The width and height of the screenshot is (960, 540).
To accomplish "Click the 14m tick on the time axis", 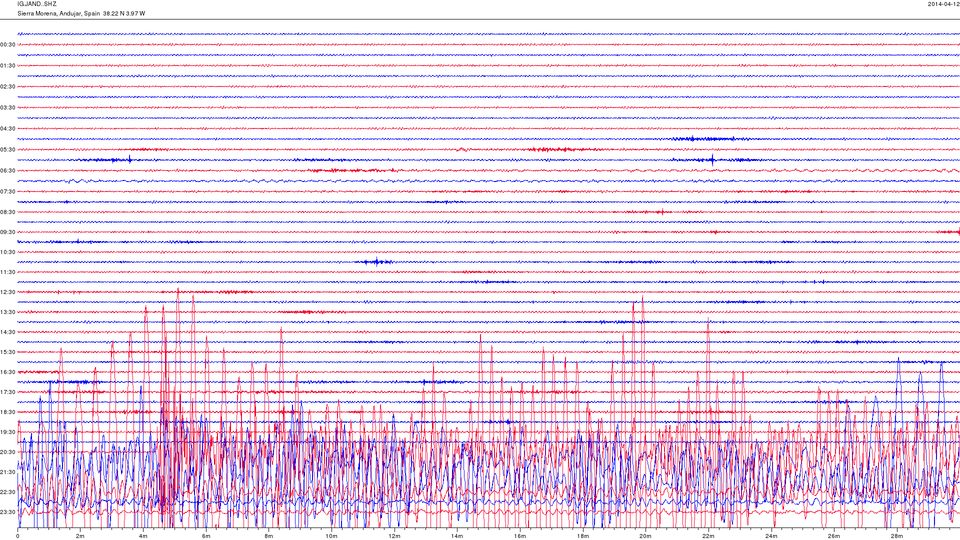I will pyautogui.click(x=457, y=536).
